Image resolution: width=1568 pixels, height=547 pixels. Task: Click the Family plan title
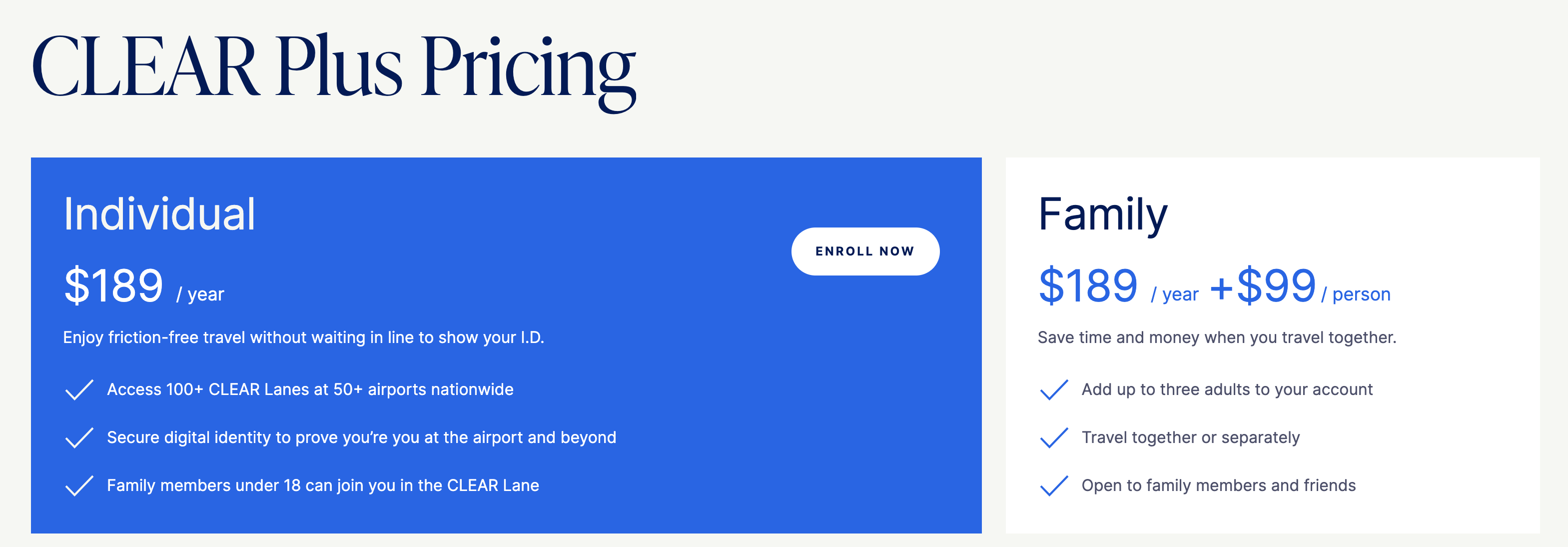(x=1102, y=214)
